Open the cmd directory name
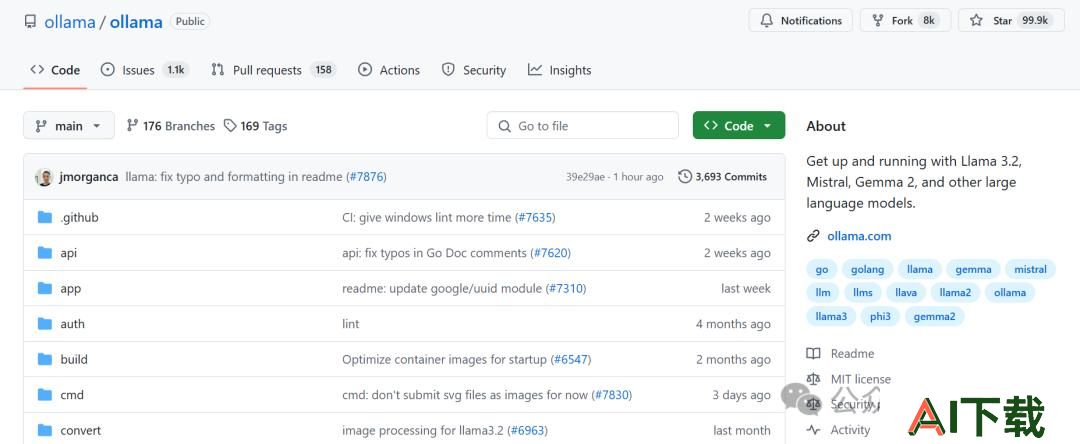Viewport: 1080px width, 444px height. 72,395
